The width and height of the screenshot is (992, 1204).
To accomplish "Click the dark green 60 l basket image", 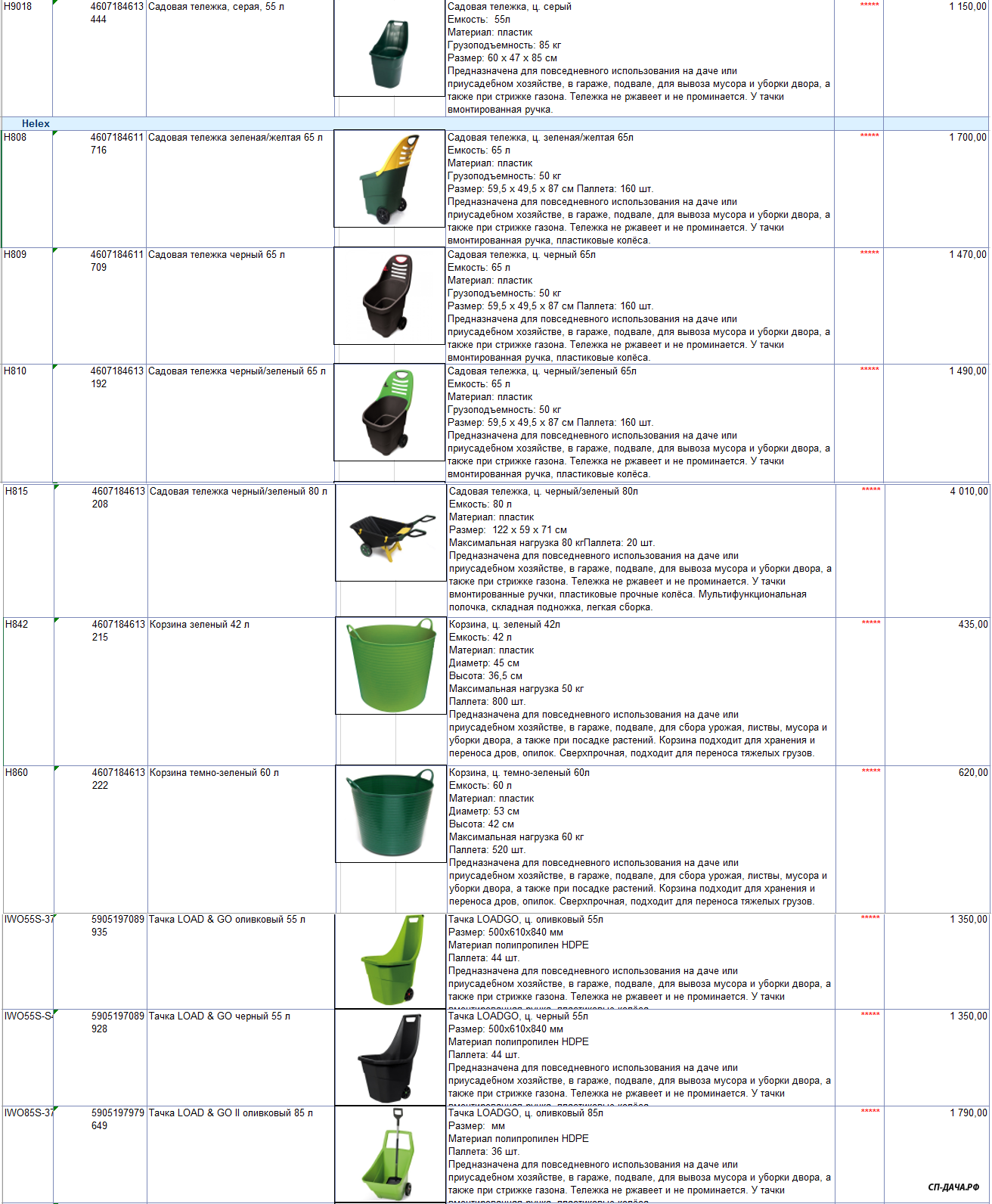I will 391,814.
